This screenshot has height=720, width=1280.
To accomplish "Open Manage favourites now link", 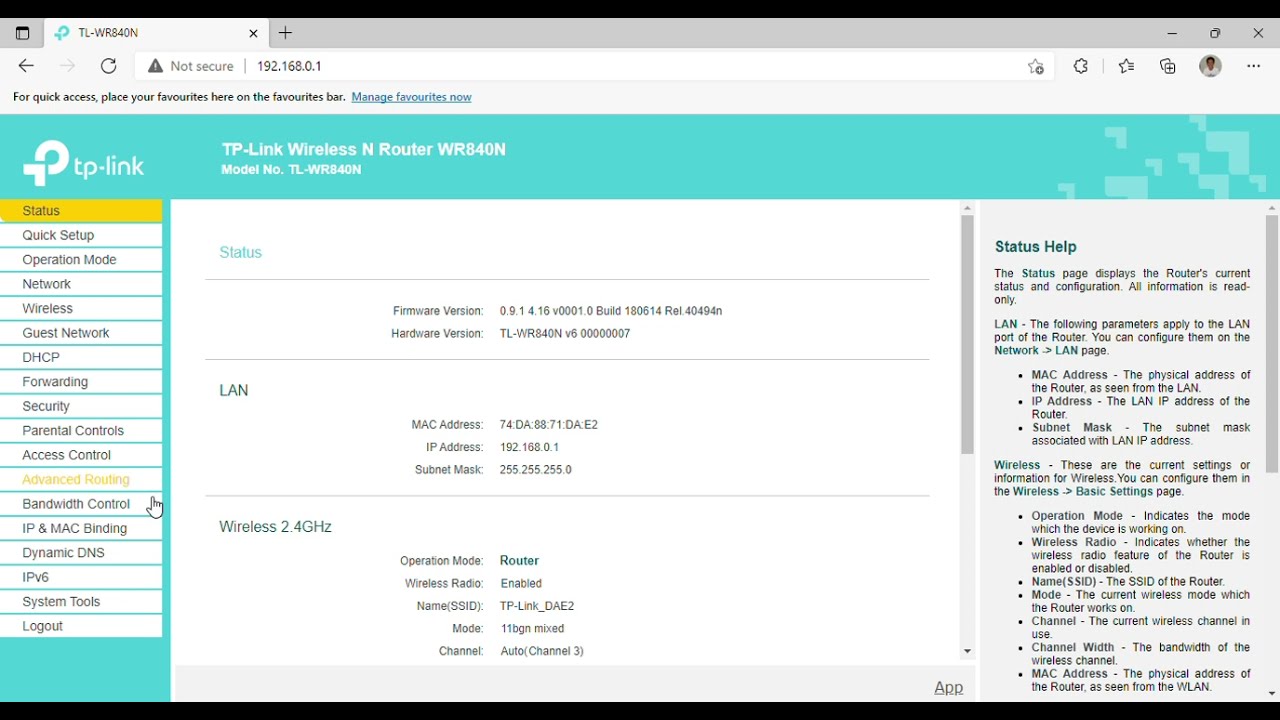I will (x=412, y=98).
